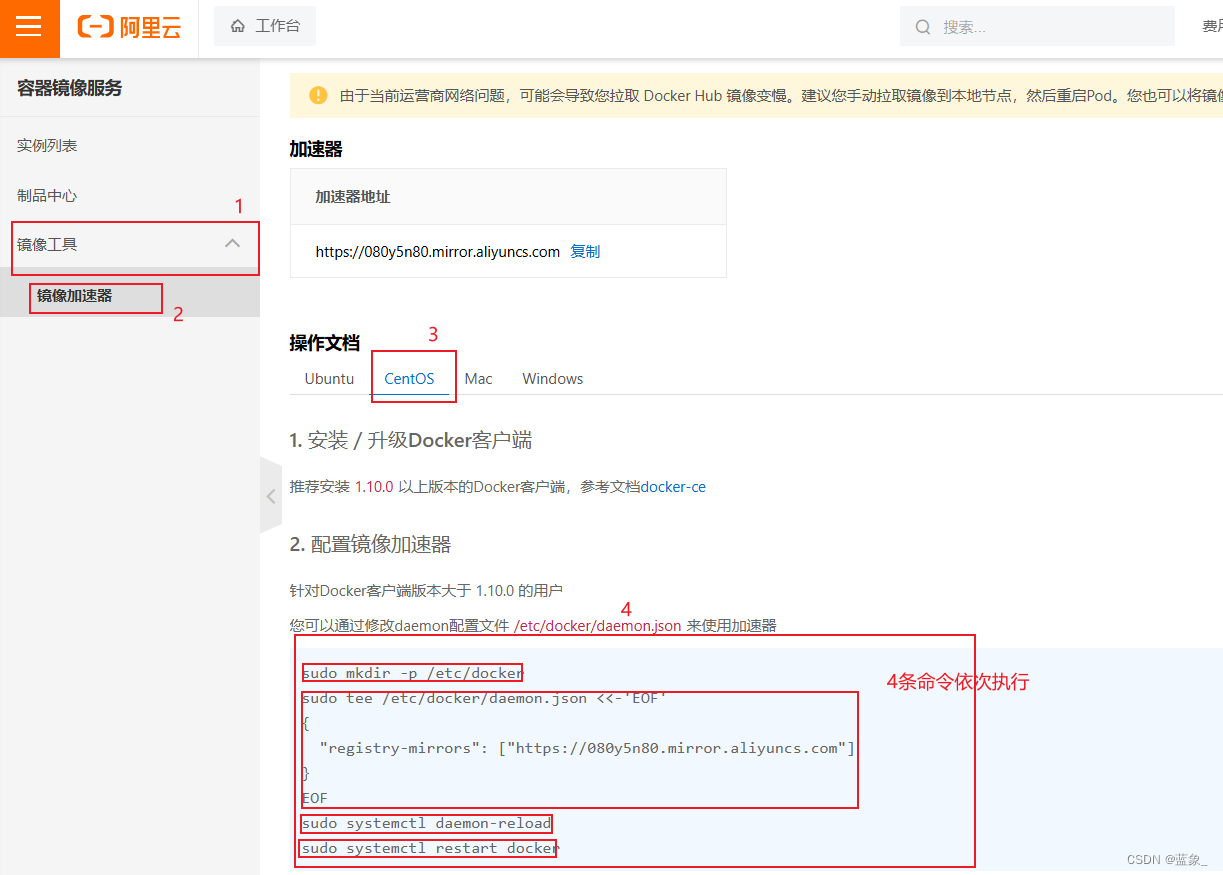This screenshot has width=1223, height=875.
Task: Click the registry-mirrors JSON line
Action: point(587,748)
